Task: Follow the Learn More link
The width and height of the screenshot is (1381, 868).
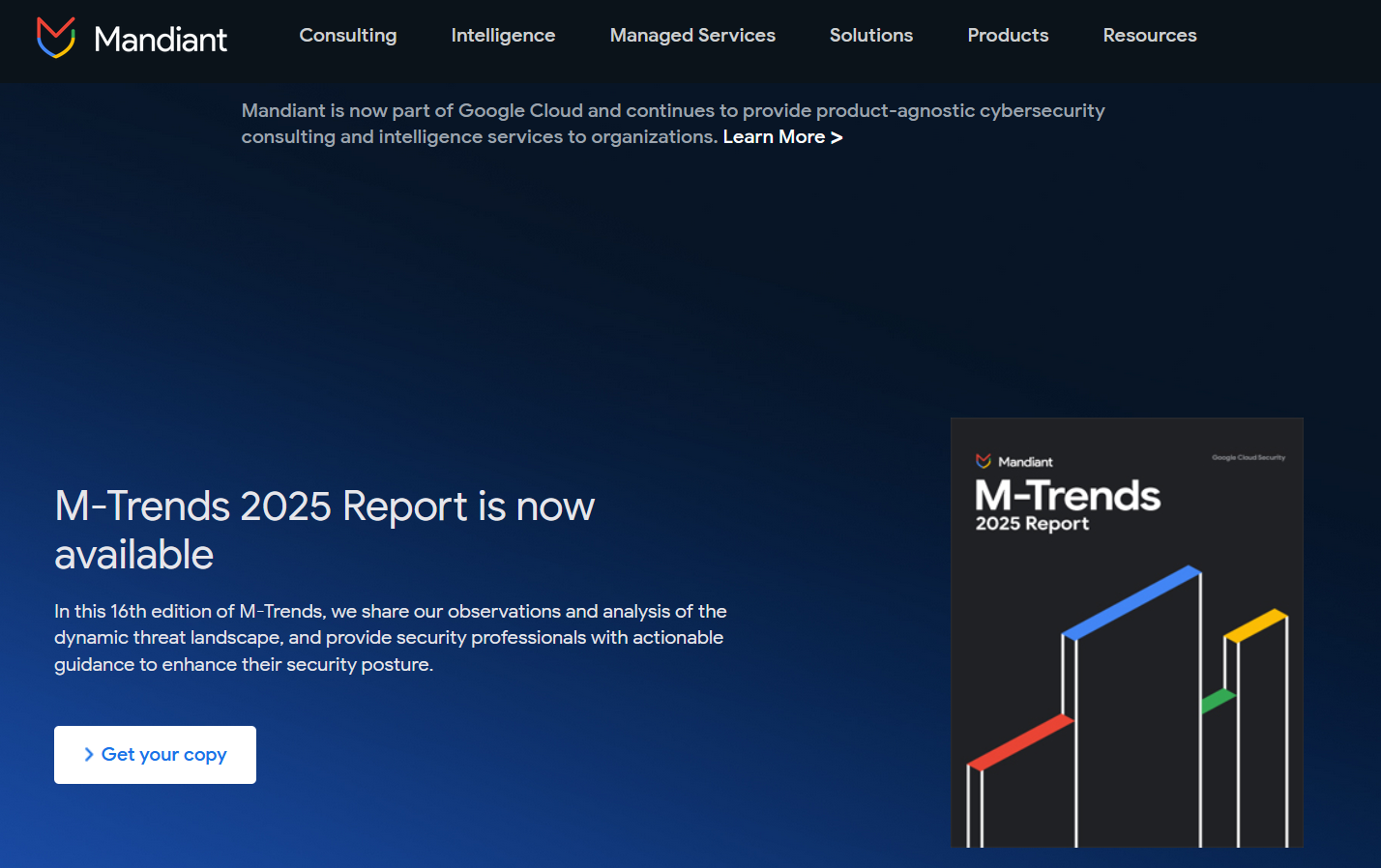Action: coord(774,137)
